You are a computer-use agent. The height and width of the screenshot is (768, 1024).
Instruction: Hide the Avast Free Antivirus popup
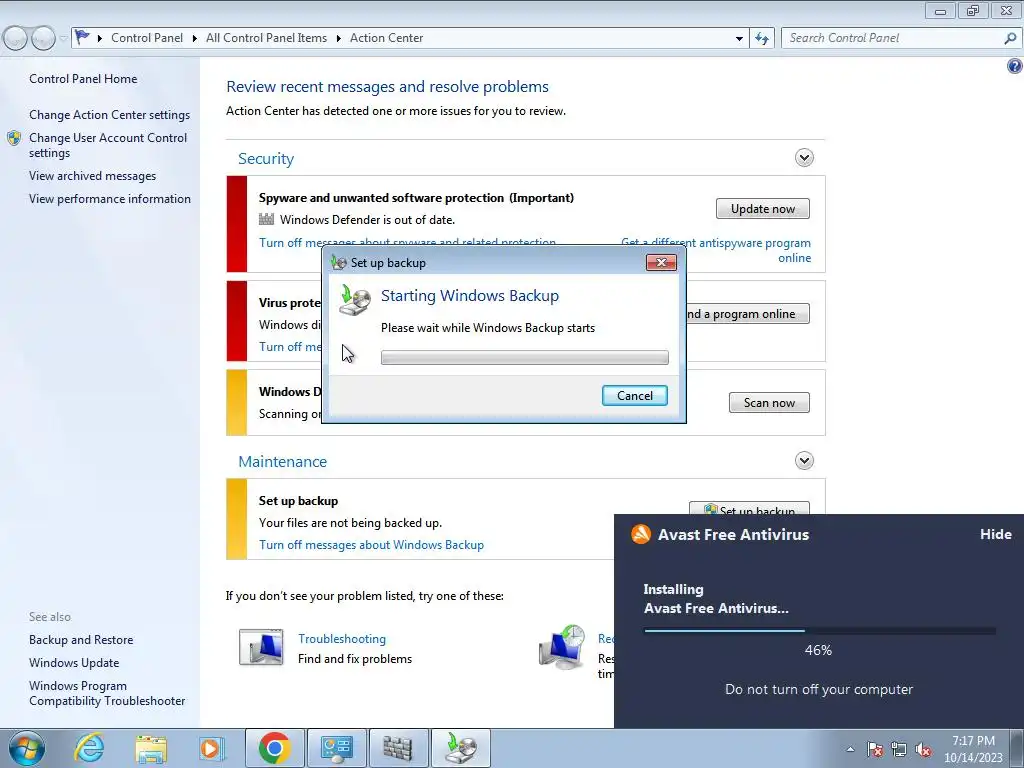click(996, 534)
